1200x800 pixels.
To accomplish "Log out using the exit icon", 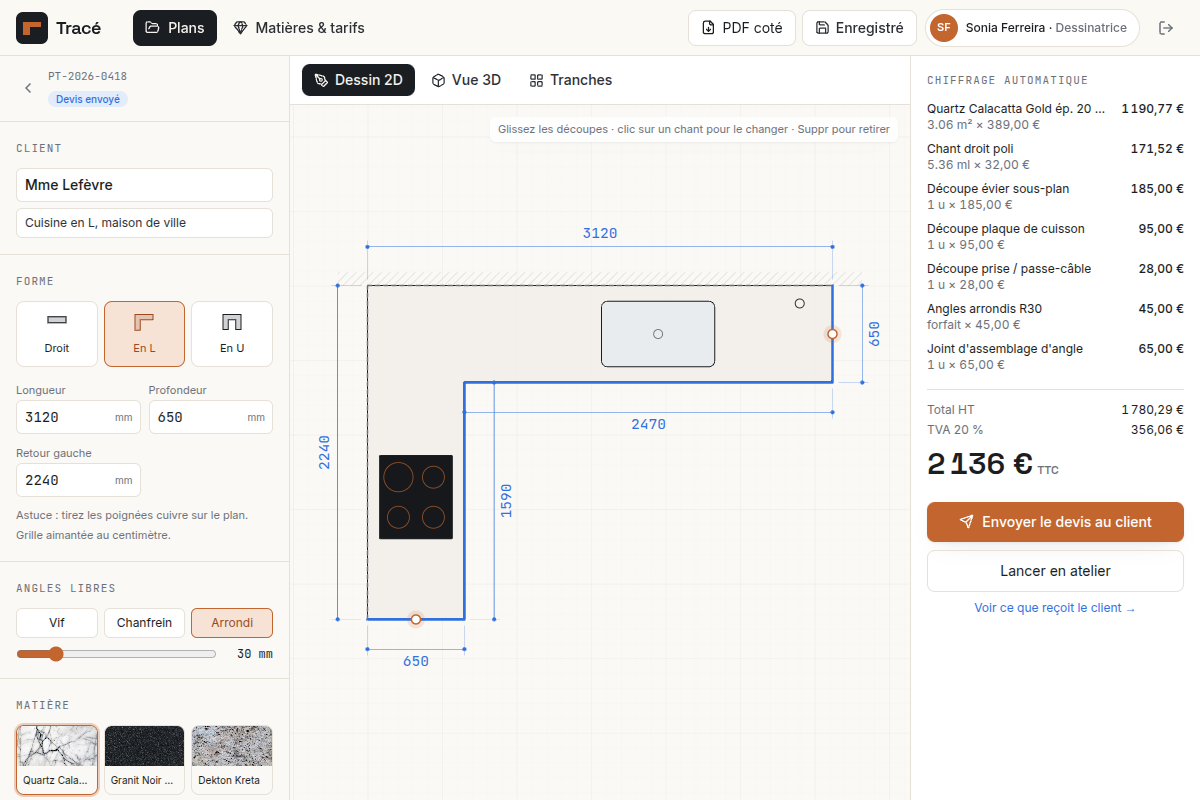I will point(1165,28).
